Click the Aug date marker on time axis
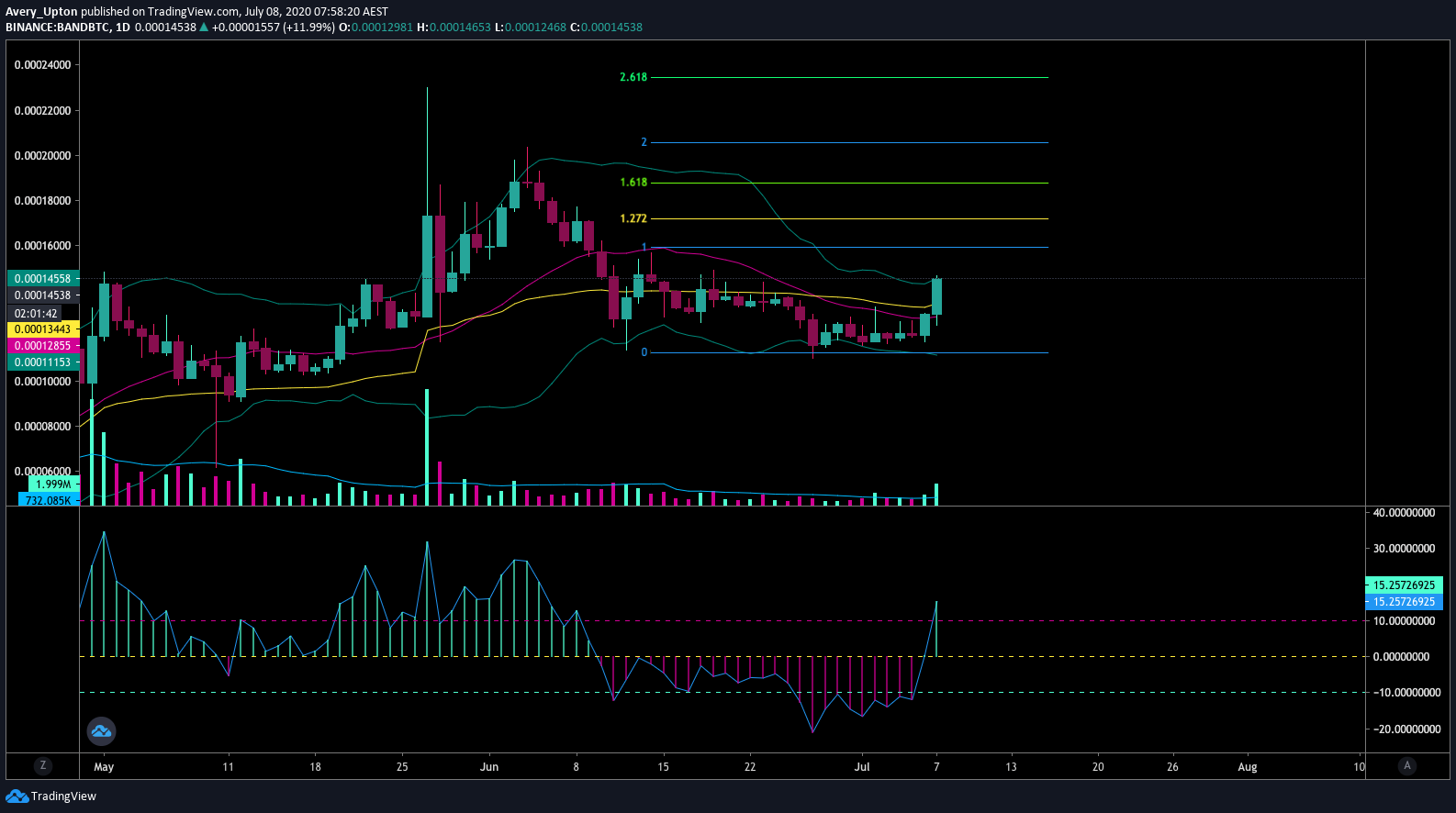Viewport: 1456px width, 813px height. coord(1248,767)
